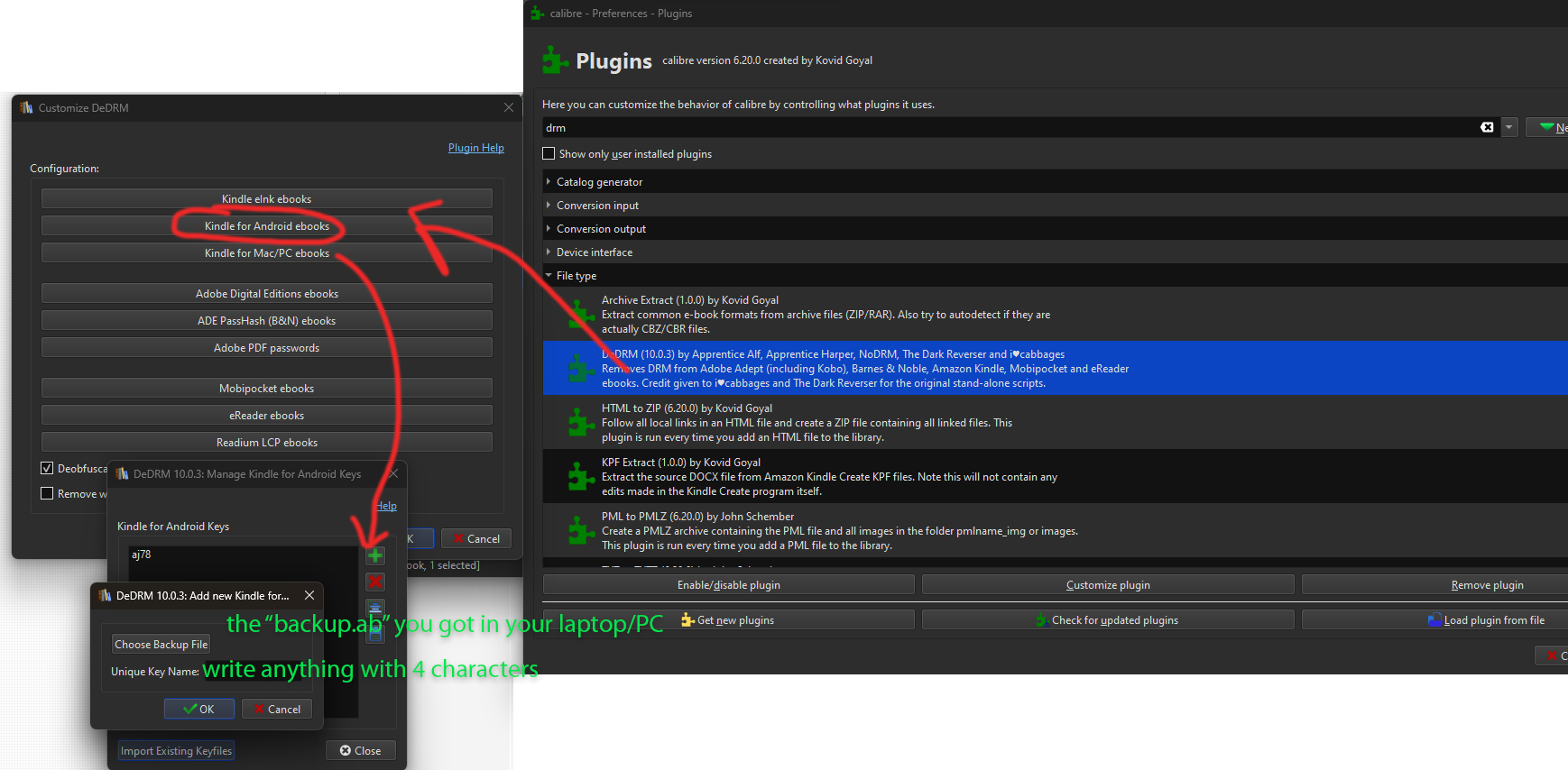1568x770 pixels.
Task: Toggle Show only user installed plugins
Action: [x=549, y=154]
